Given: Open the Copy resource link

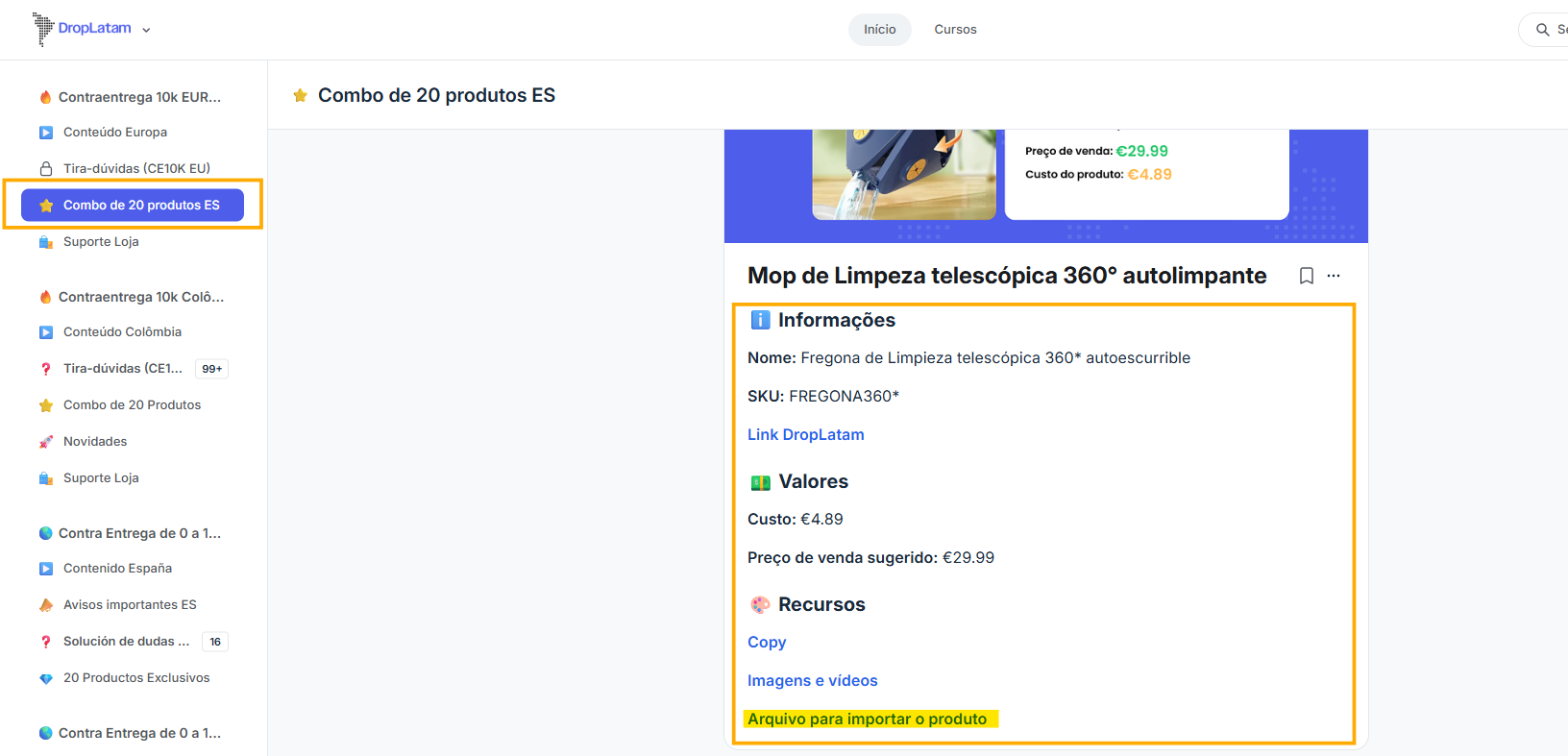Looking at the screenshot, I should (767, 642).
